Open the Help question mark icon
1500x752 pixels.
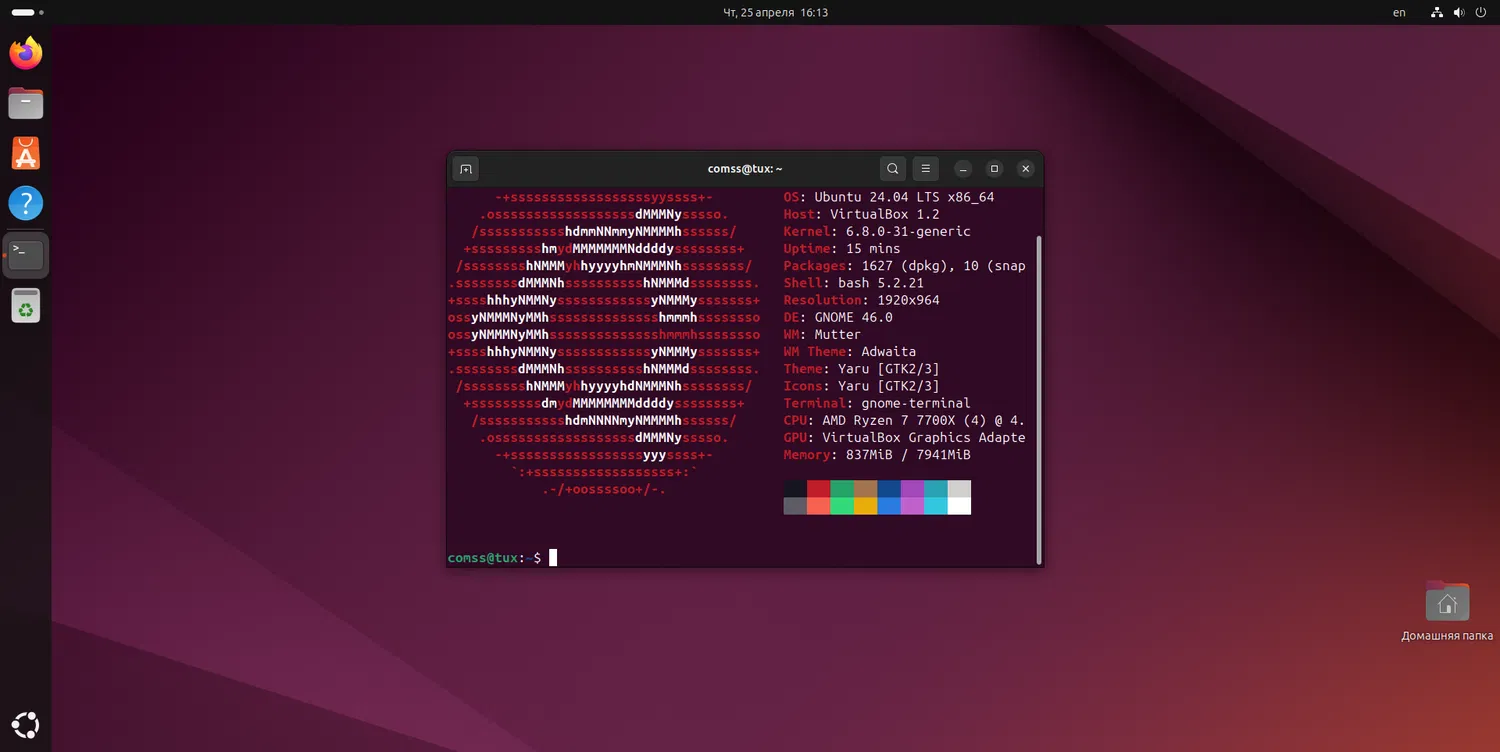coord(26,203)
